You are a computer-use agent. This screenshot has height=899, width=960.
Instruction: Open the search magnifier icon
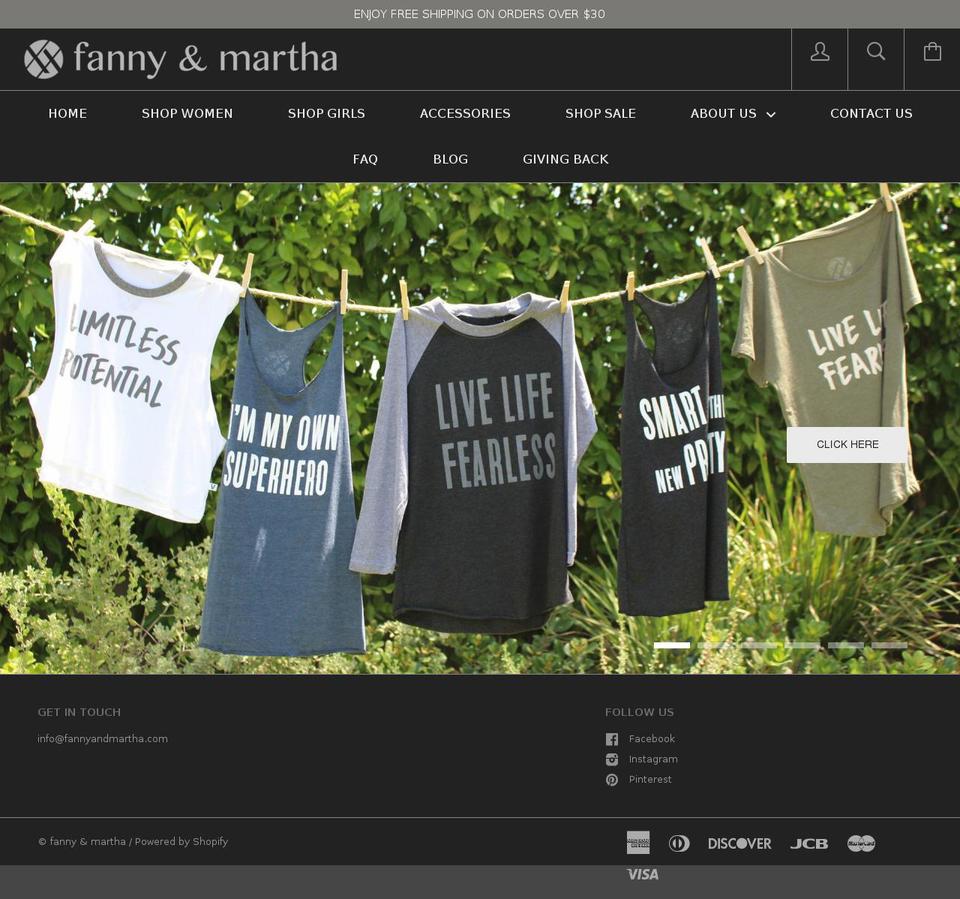(x=876, y=51)
